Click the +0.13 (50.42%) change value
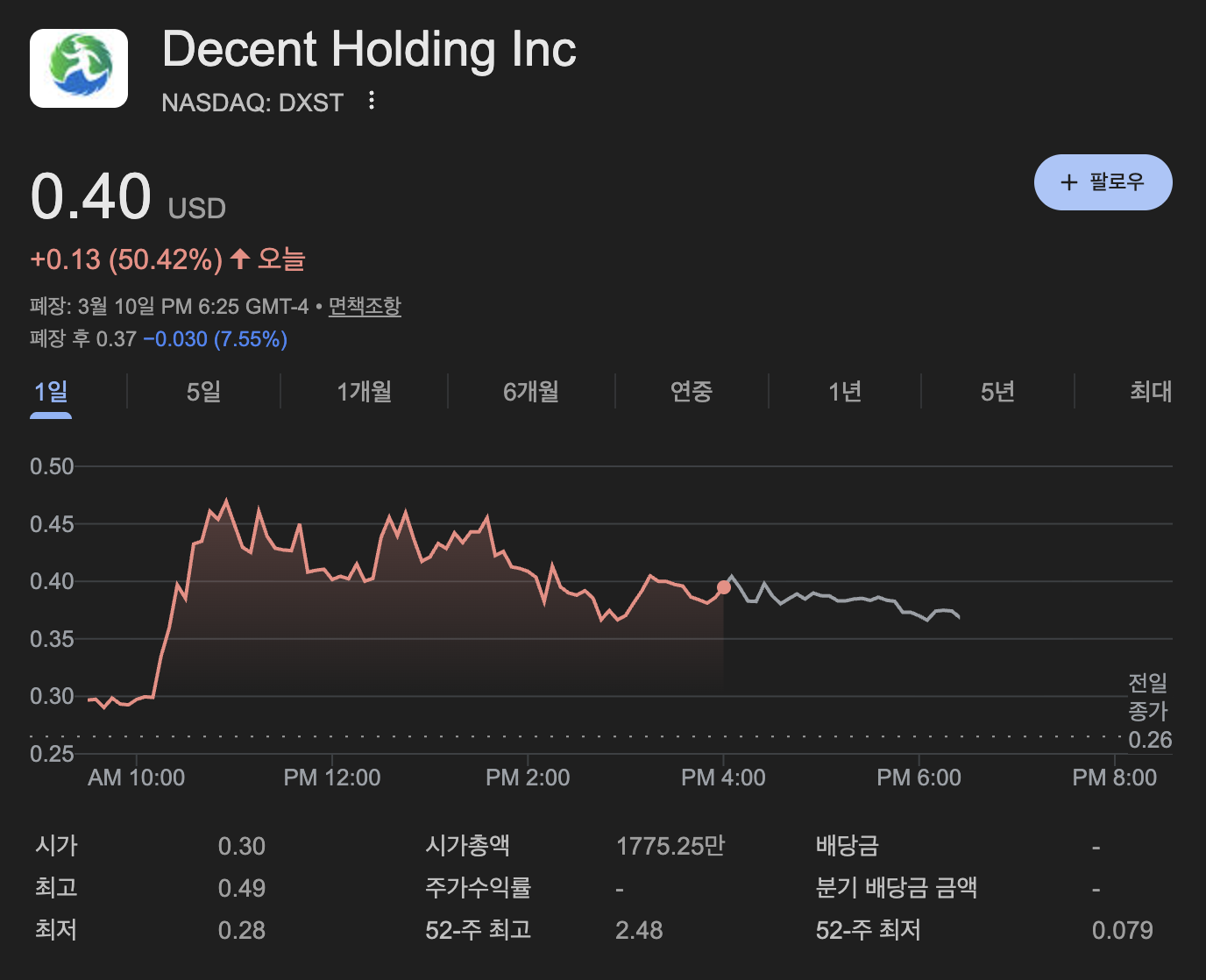 [126, 259]
